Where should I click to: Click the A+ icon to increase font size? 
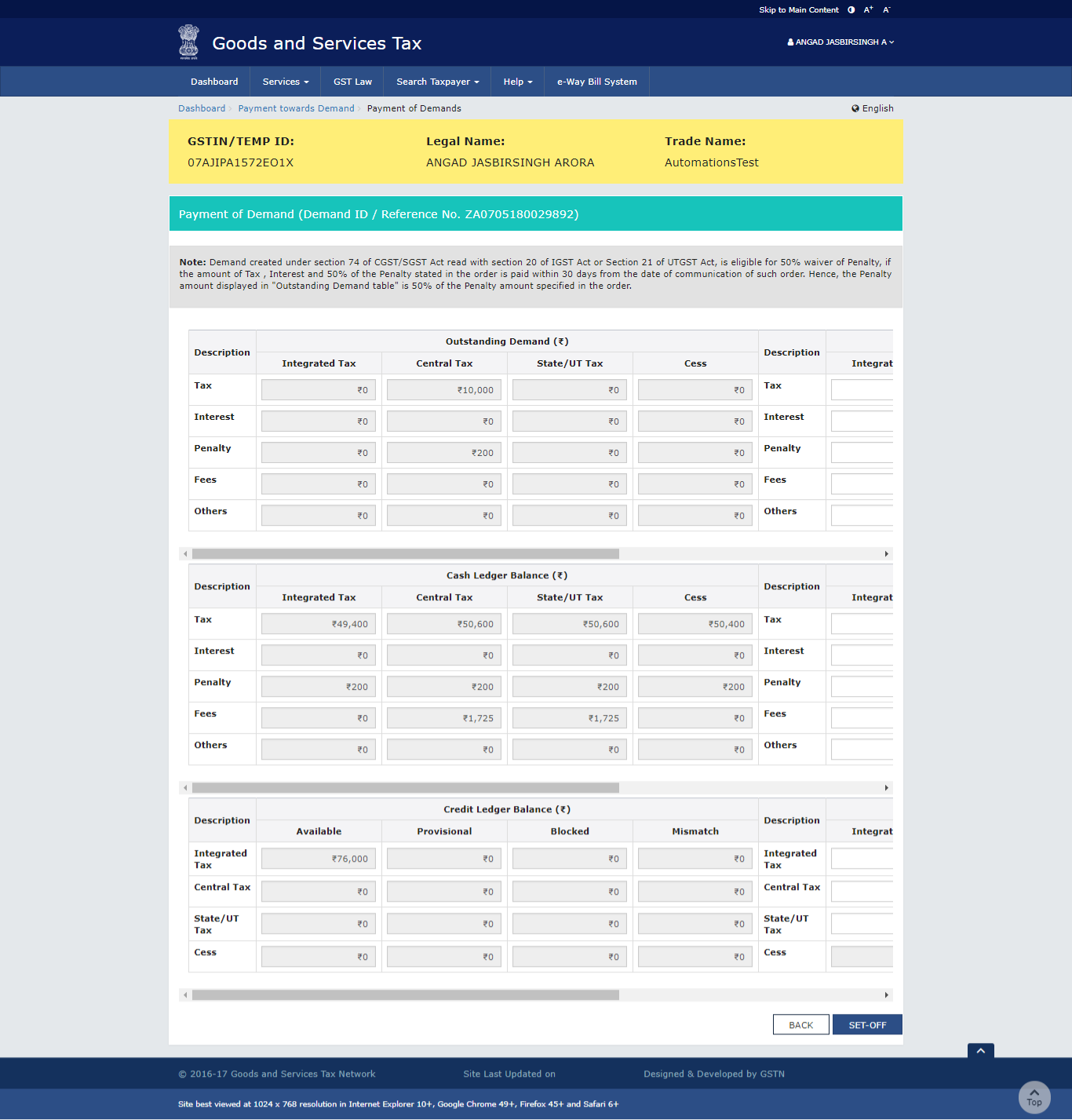click(868, 9)
